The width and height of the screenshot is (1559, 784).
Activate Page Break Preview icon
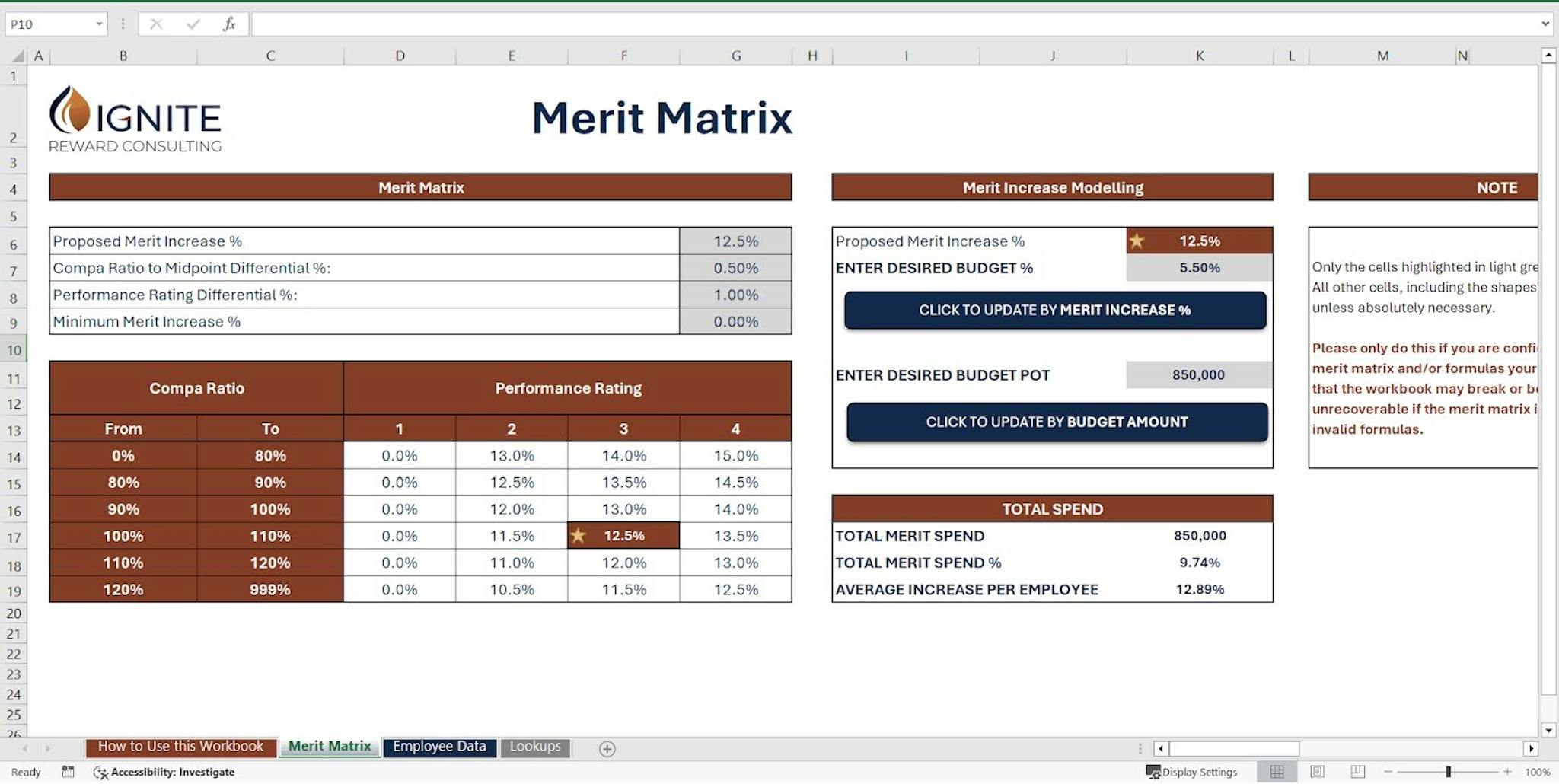(x=1357, y=771)
